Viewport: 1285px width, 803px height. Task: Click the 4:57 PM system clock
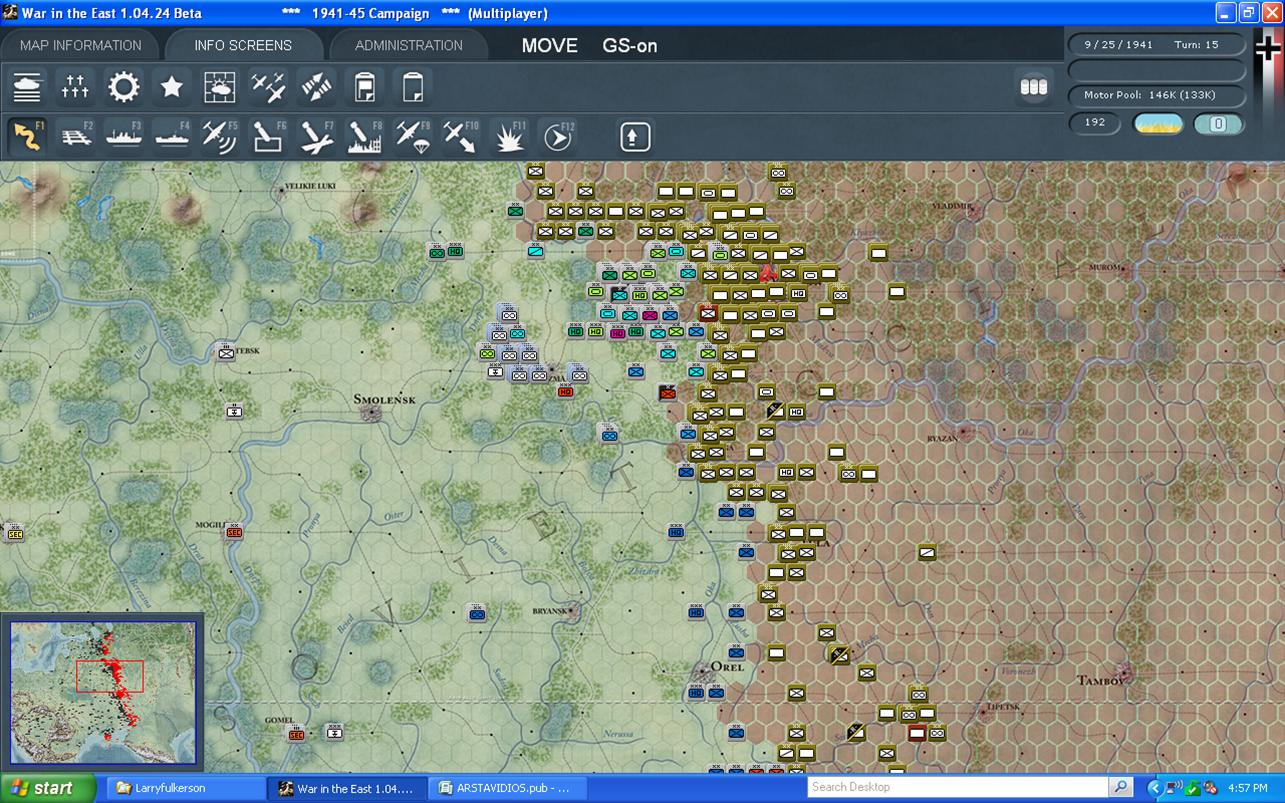pyautogui.click(x=1248, y=788)
